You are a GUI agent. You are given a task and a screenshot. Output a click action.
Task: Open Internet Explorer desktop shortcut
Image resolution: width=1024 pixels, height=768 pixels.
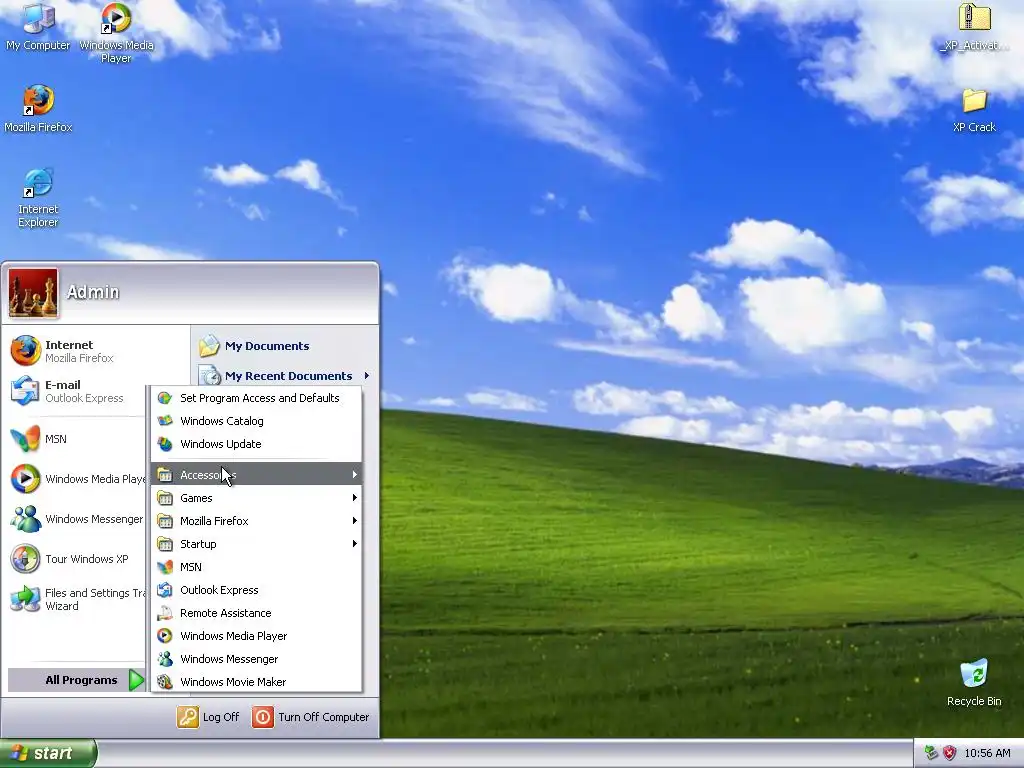tap(38, 197)
